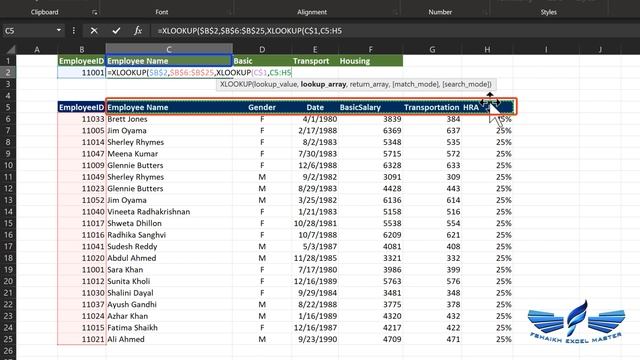Select the Sudesh Reddy name cell
The width and height of the screenshot is (640, 360).
coord(169,247)
